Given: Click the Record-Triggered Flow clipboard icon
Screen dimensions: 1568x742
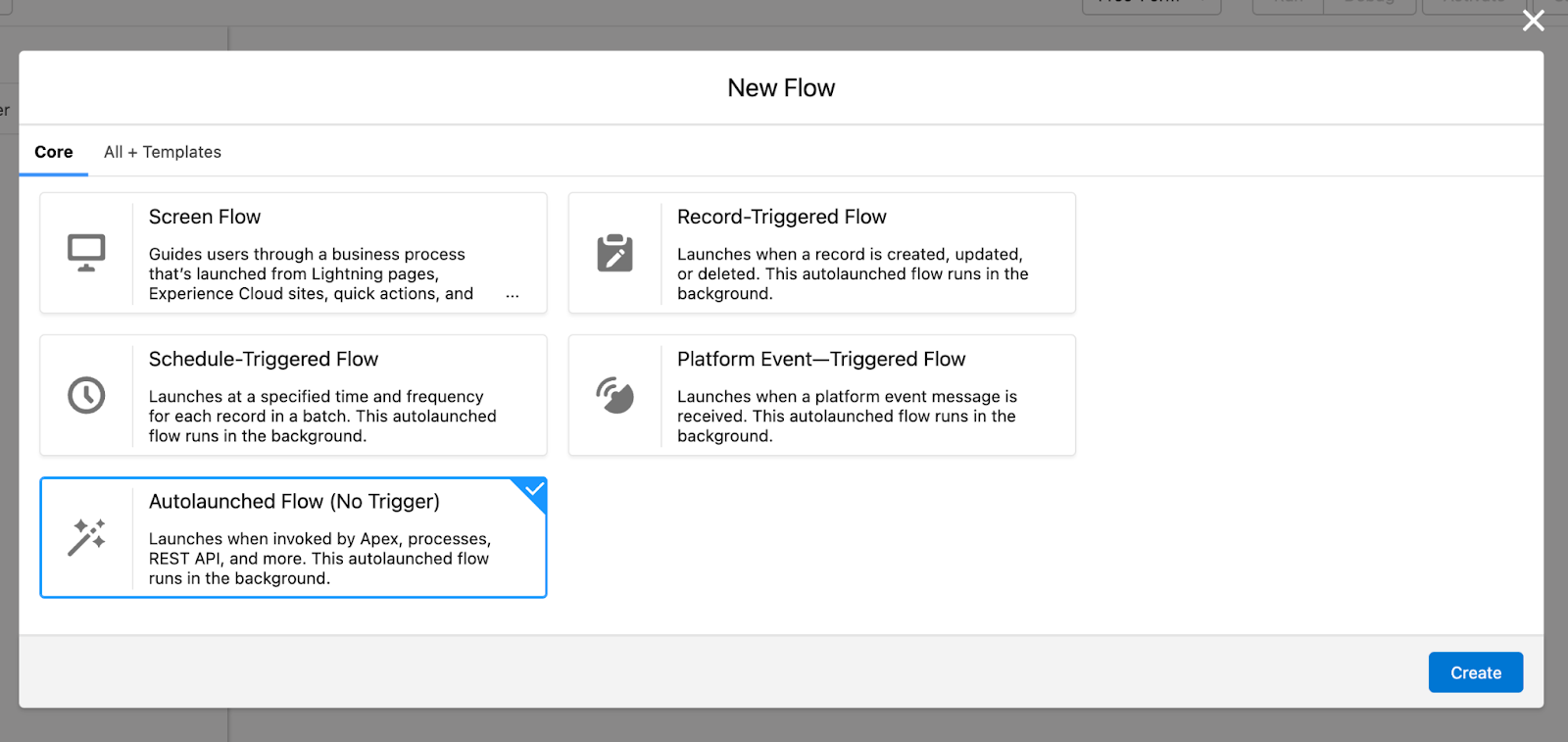Looking at the screenshot, I should (615, 253).
